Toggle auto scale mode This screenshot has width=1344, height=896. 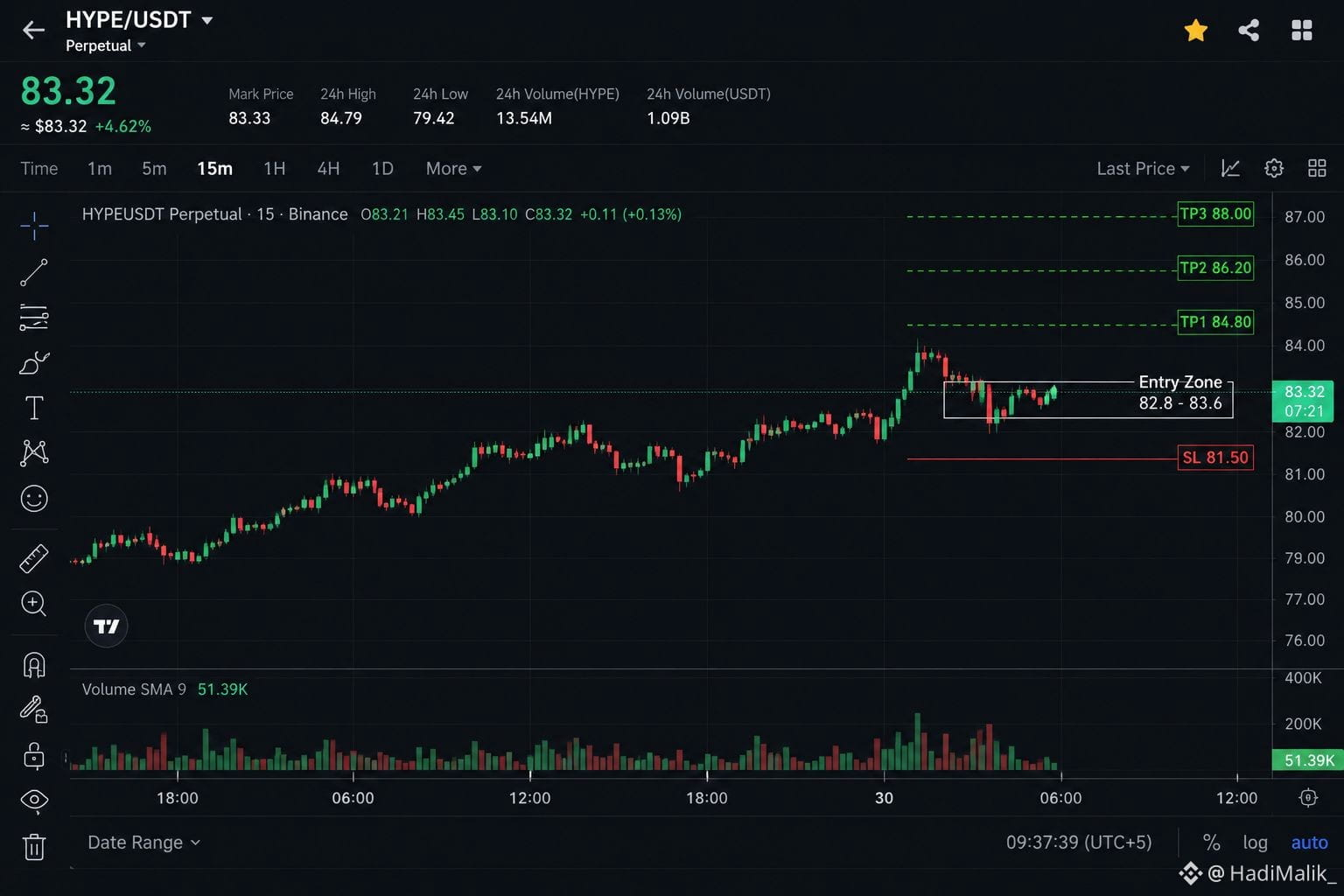pyautogui.click(x=1309, y=843)
